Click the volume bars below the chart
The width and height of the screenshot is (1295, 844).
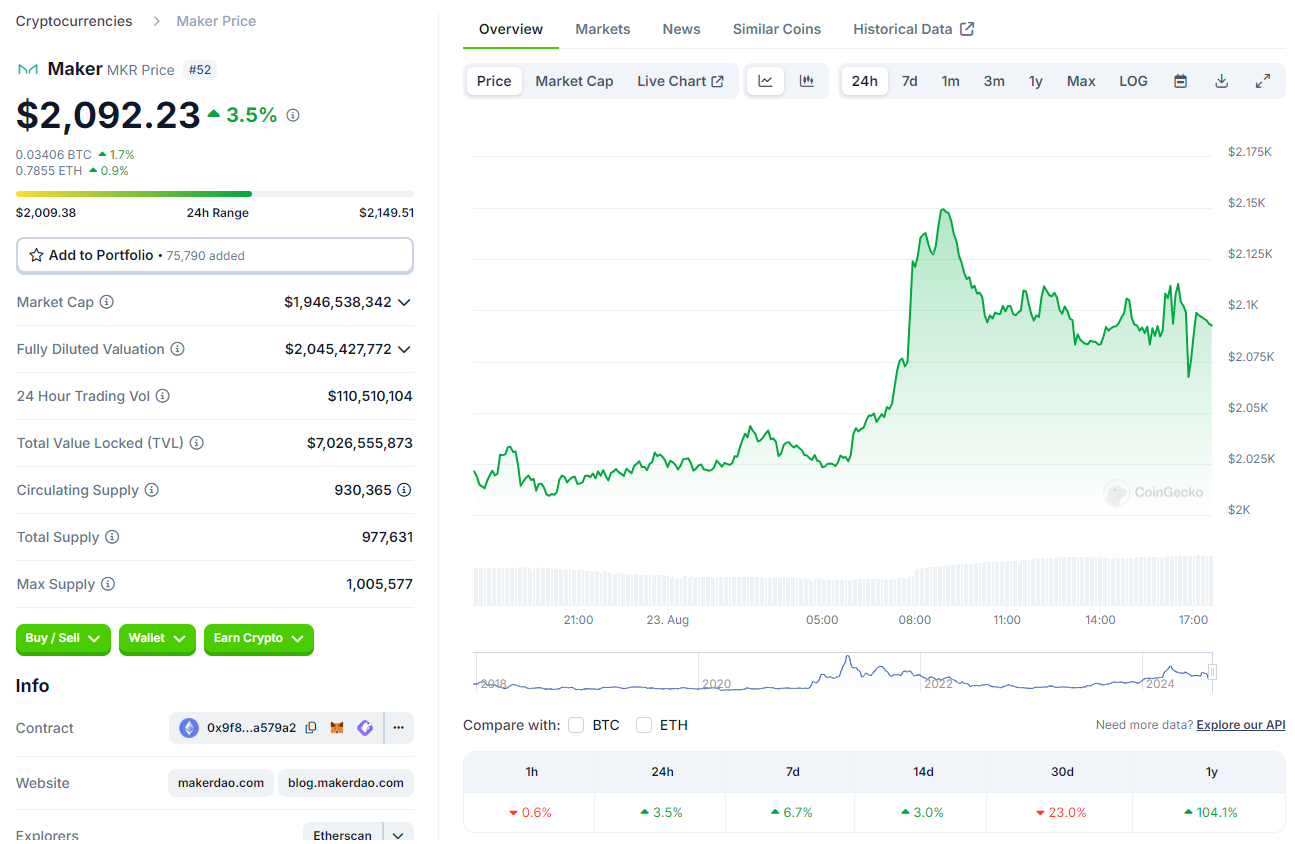pos(843,581)
